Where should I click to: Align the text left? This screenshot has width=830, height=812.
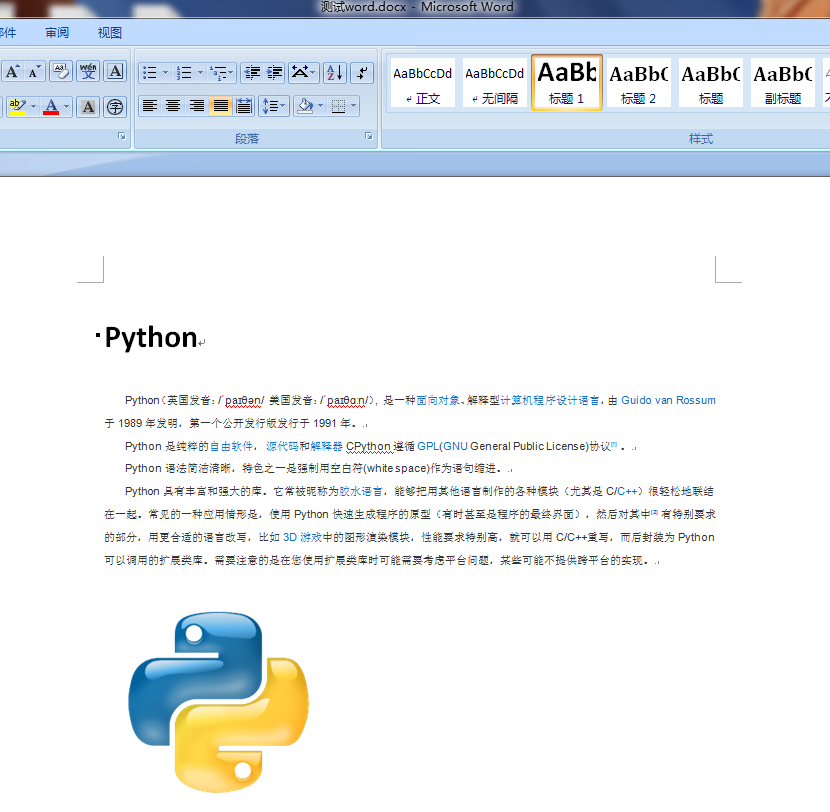(x=150, y=106)
